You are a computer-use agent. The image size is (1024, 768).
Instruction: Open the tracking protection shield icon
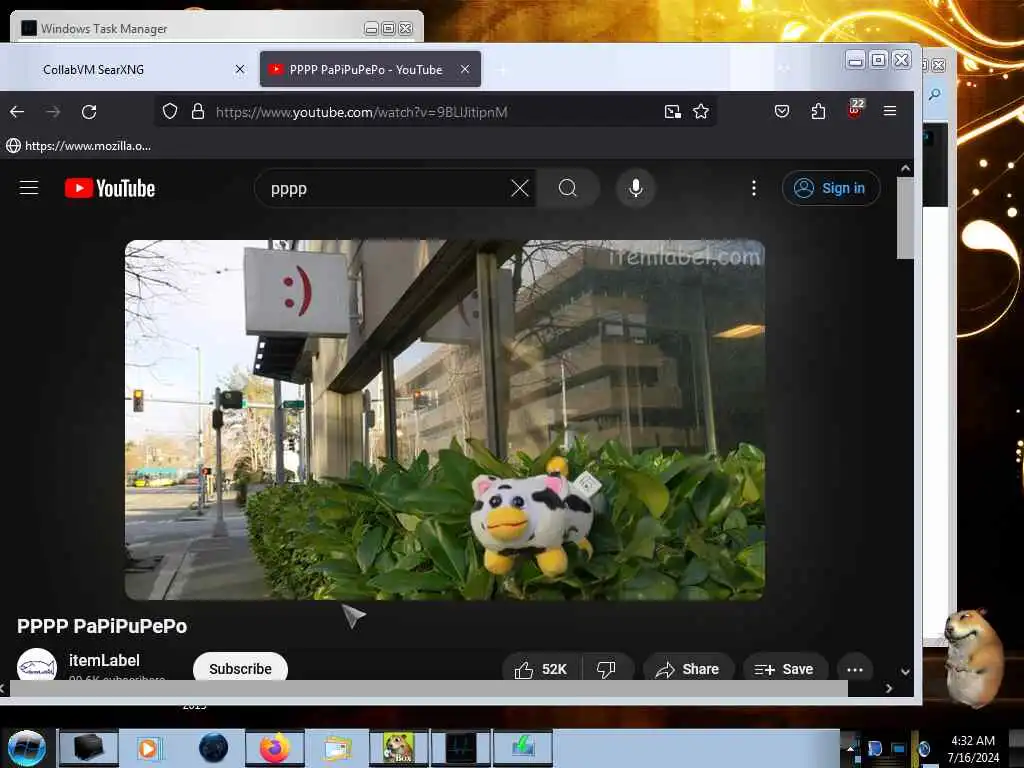click(x=170, y=112)
